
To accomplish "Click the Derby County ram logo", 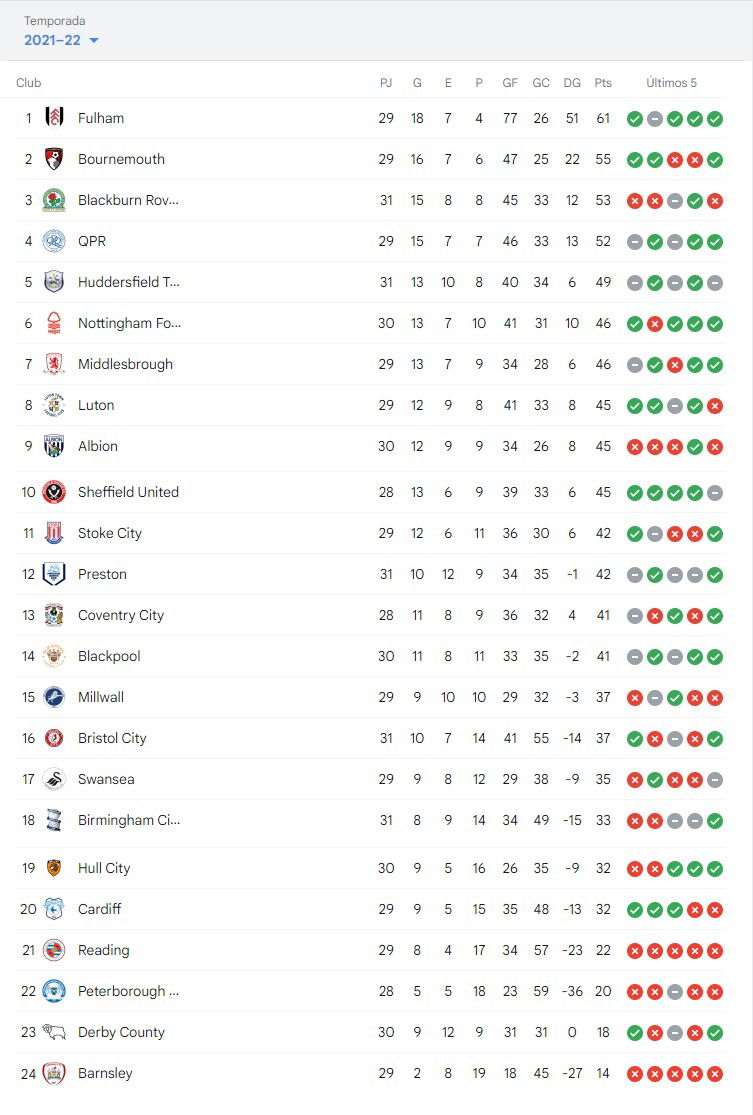I will click(54, 1032).
